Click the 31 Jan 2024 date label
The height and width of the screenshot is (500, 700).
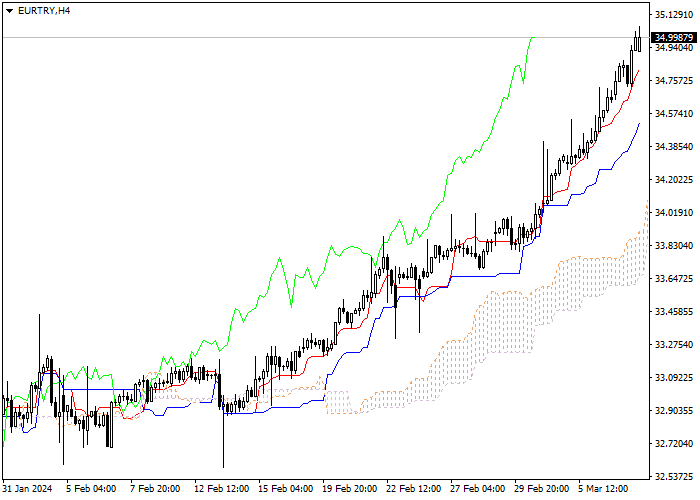tap(27, 489)
